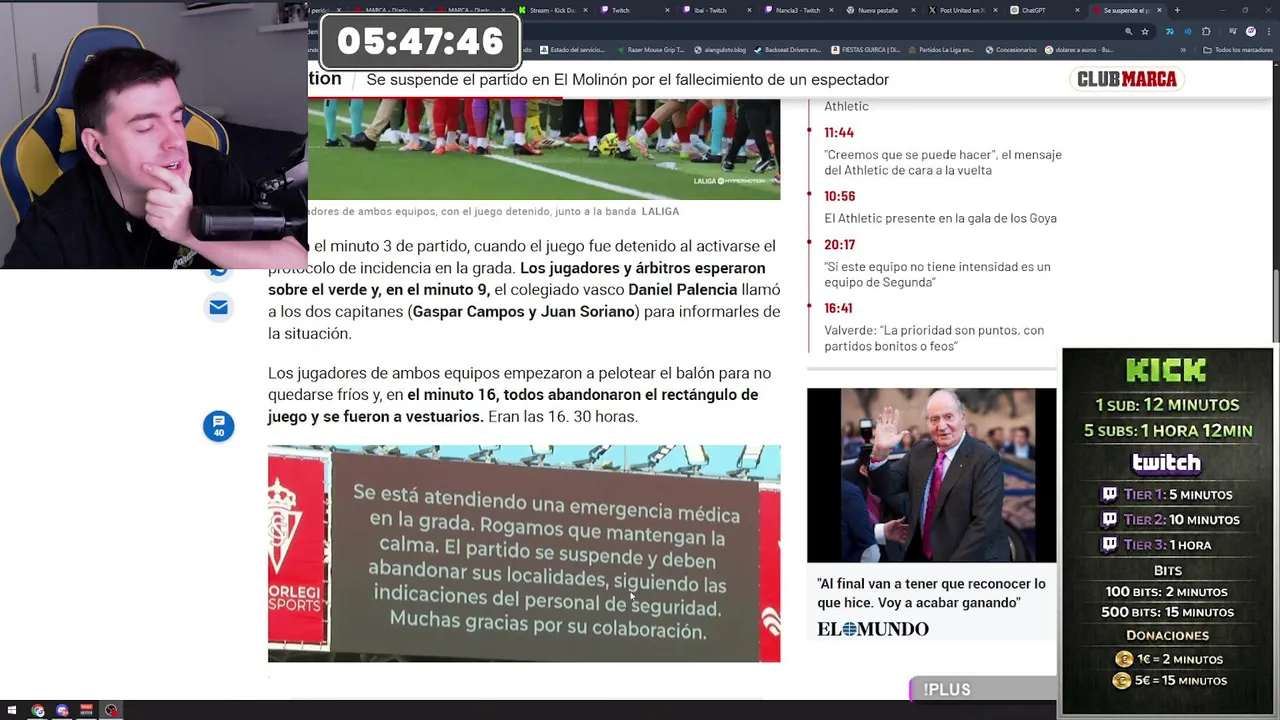The width and height of the screenshot is (1280, 720).
Task: Close the Post United en X tab
Action: click(x=996, y=10)
